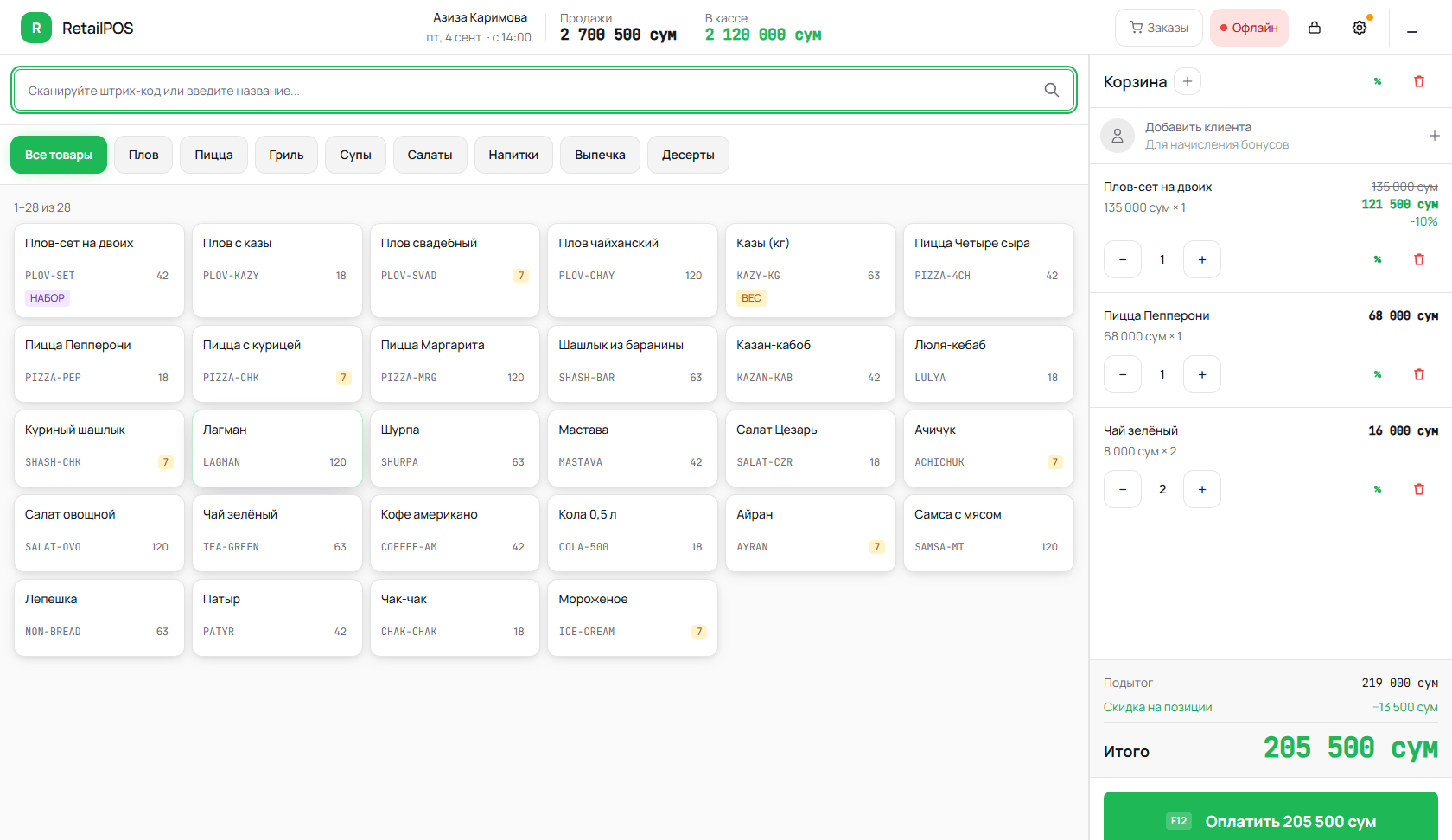Edit discount on Плов-сет на двоих

(x=1378, y=259)
